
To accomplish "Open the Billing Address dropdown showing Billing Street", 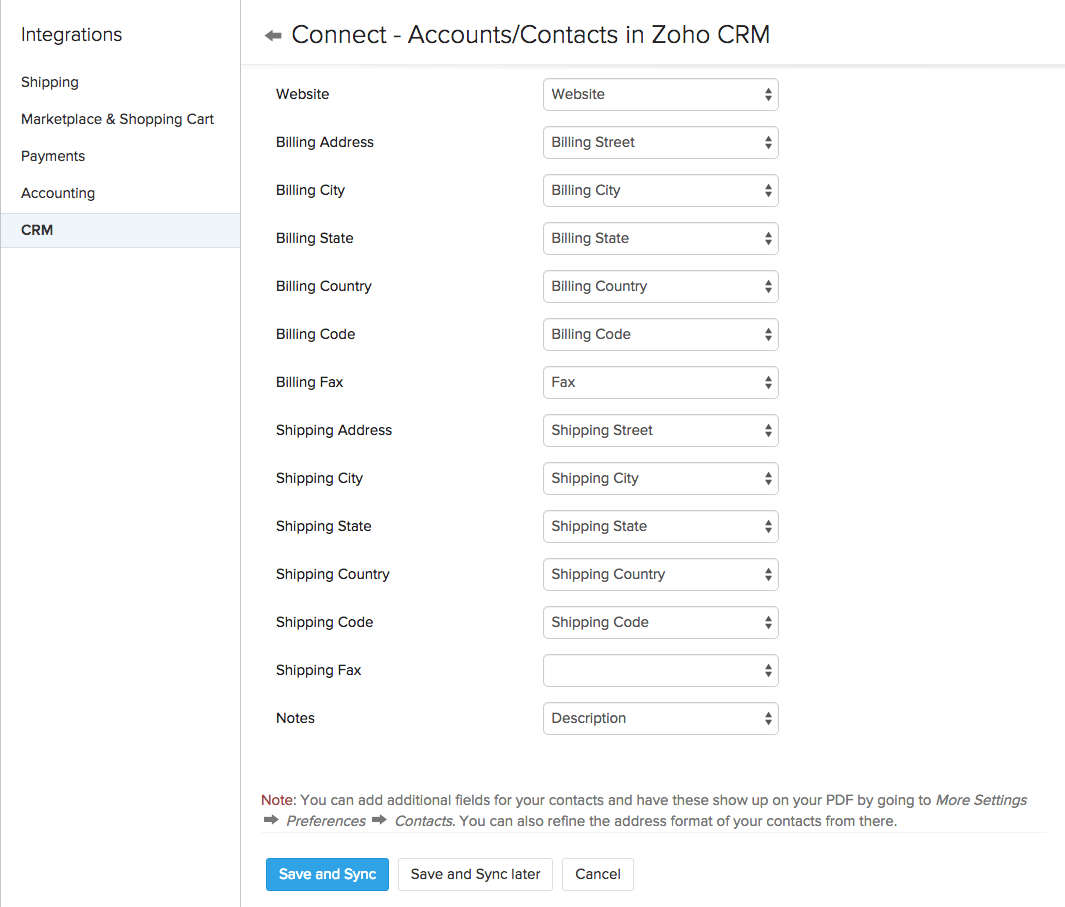I will click(x=660, y=142).
